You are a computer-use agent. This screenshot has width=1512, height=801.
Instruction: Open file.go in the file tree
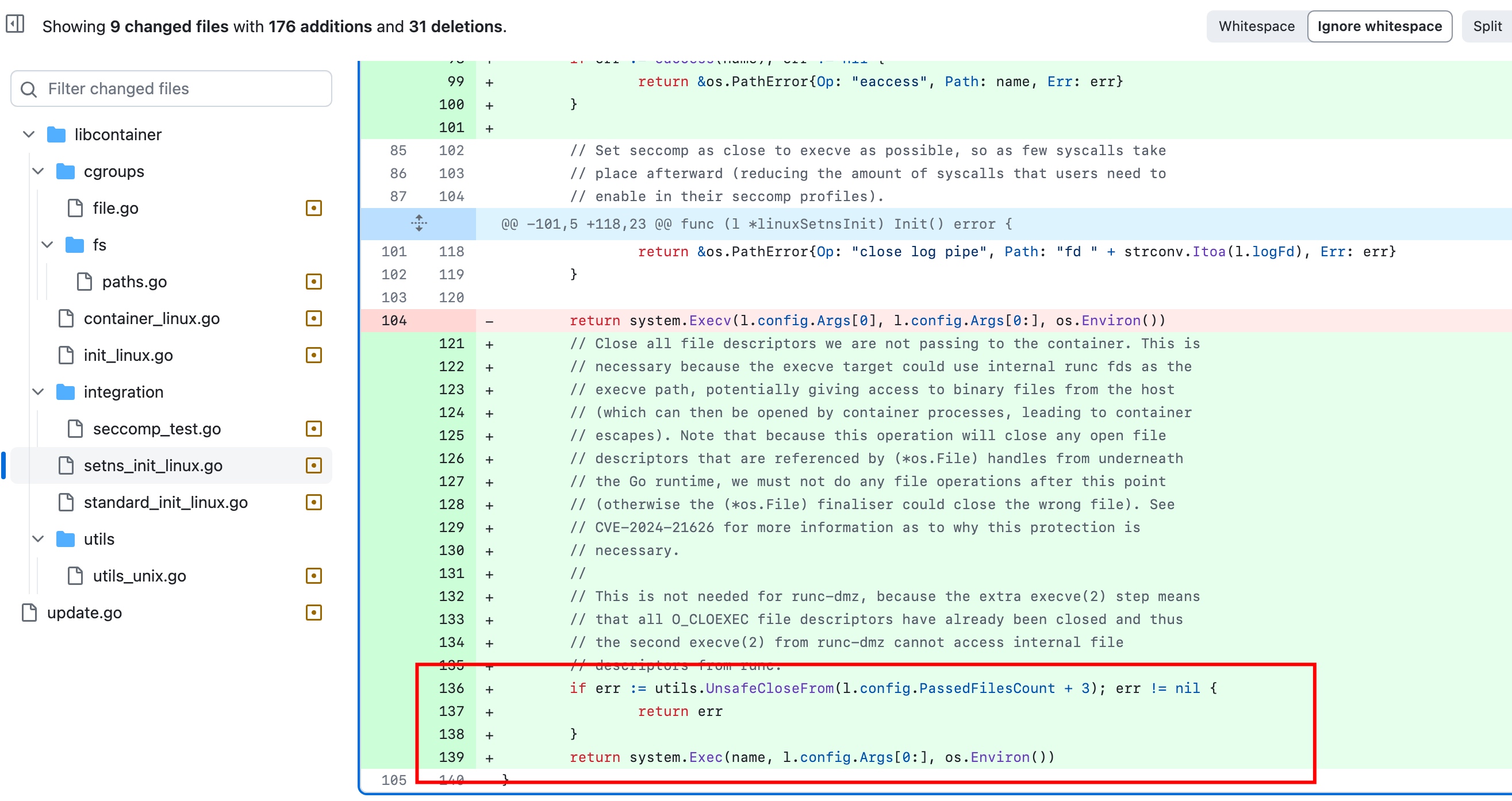(116, 209)
